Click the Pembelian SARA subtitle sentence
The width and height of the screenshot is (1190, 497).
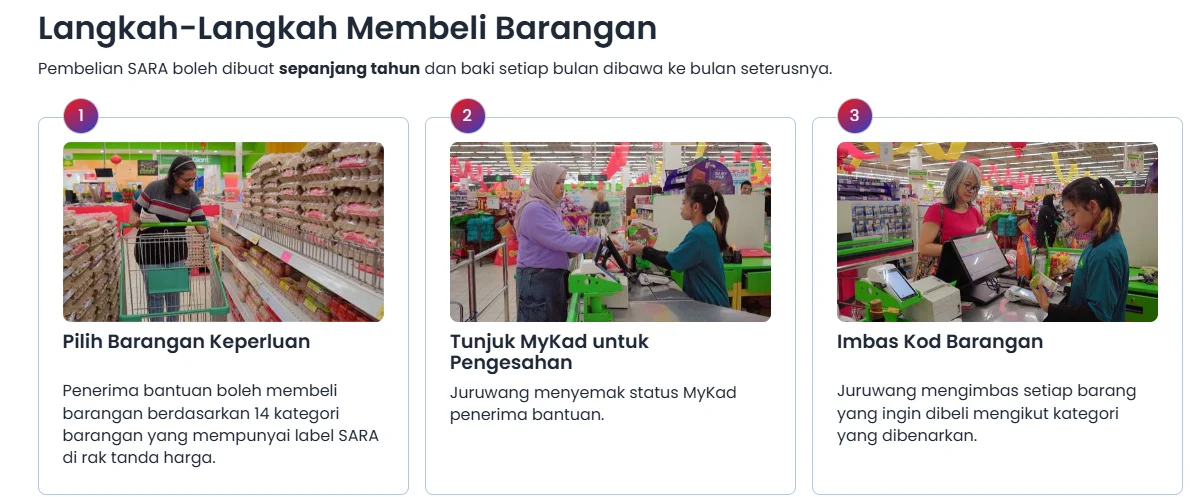pos(435,69)
